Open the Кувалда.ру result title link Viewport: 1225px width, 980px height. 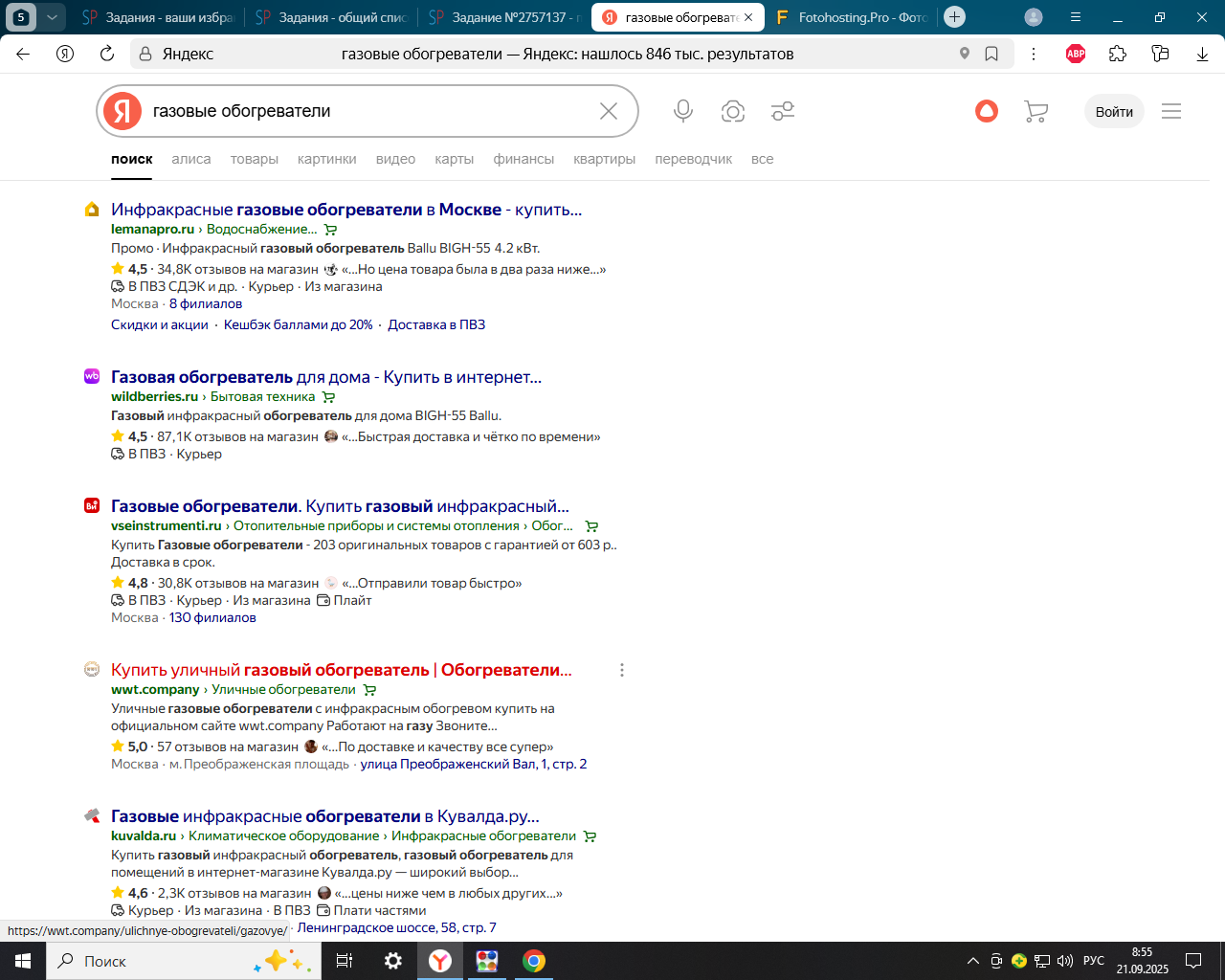[325, 816]
